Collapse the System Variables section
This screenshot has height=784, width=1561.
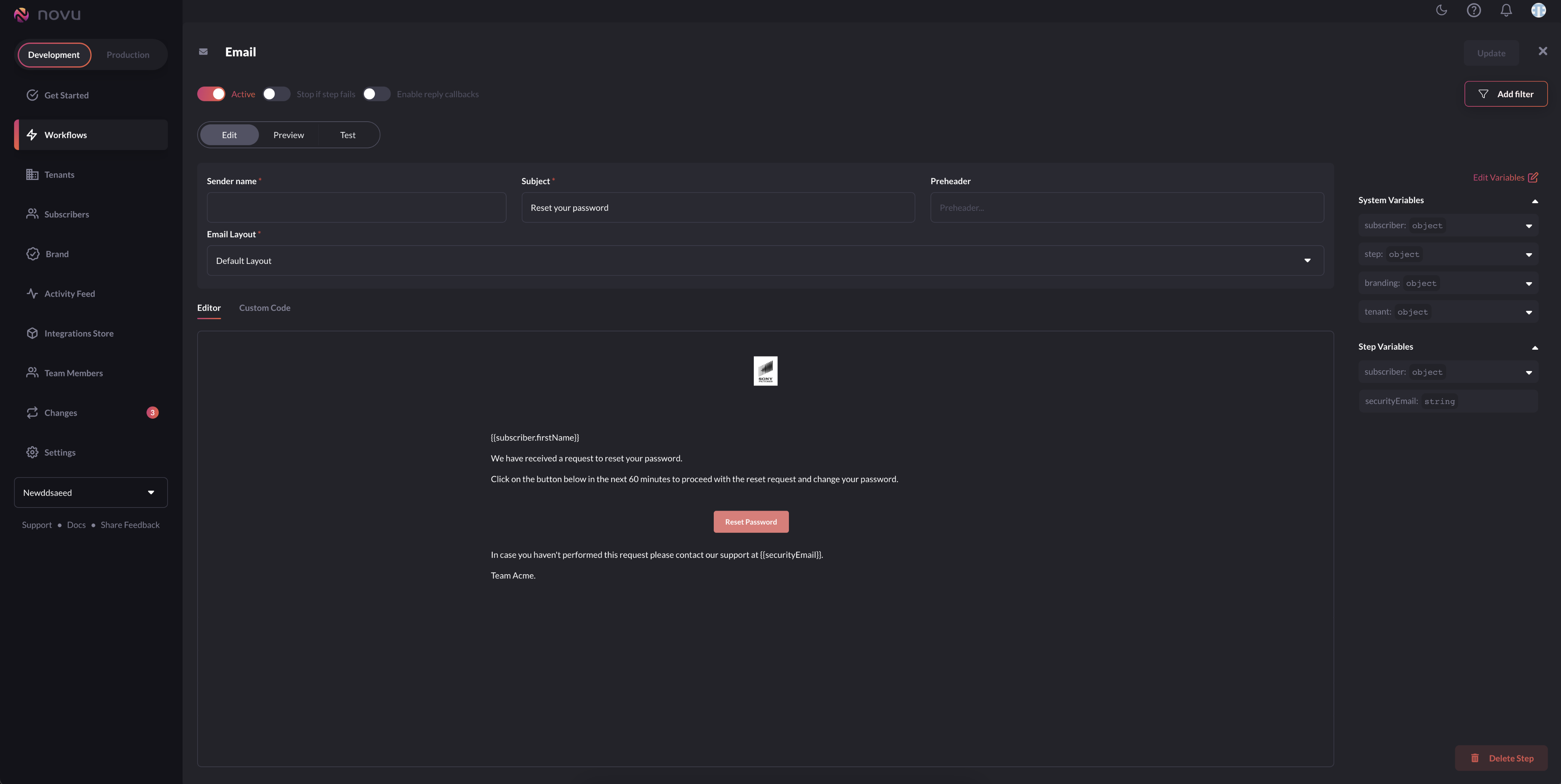coord(1535,201)
